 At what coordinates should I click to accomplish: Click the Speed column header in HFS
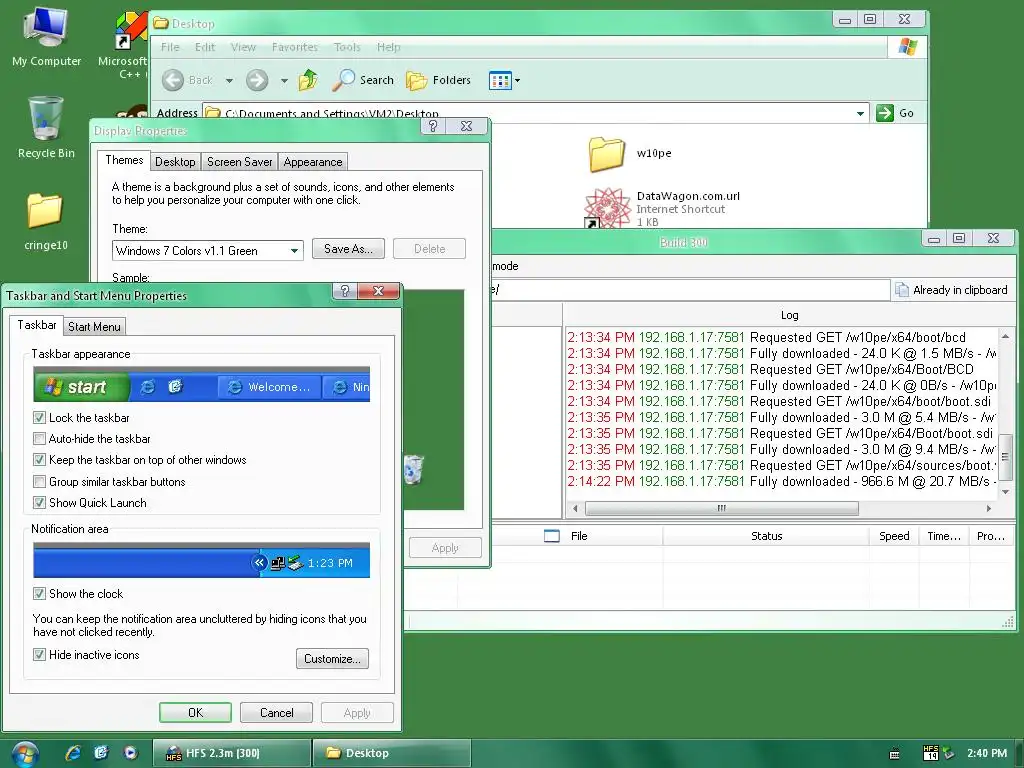tap(894, 536)
